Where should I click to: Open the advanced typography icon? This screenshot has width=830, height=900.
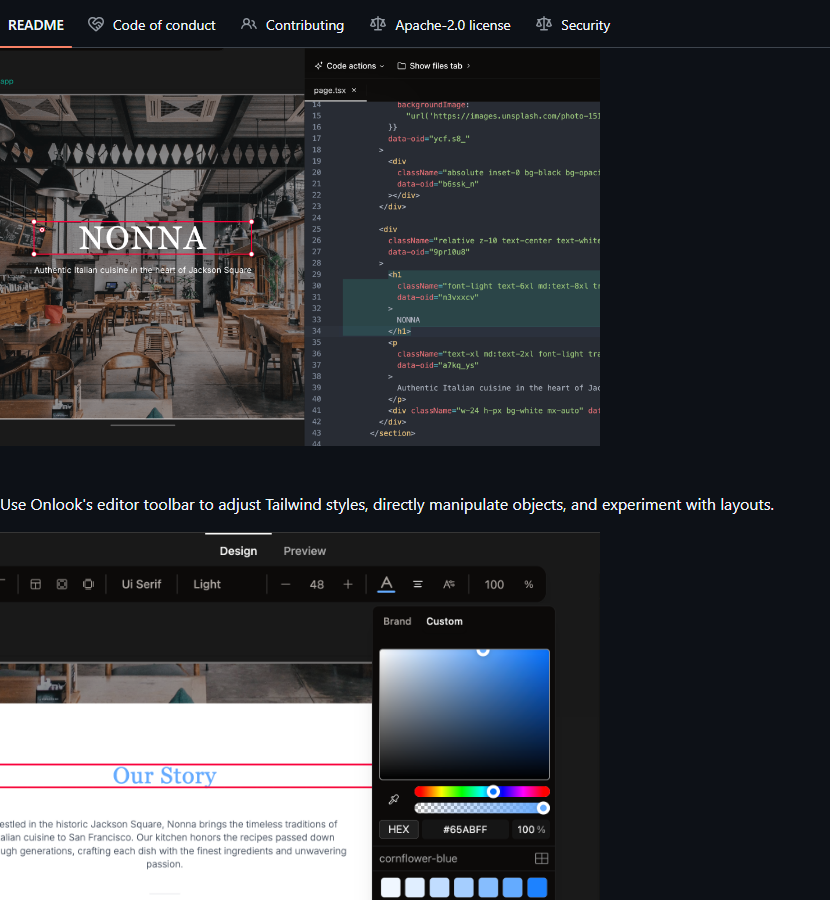pos(449,584)
